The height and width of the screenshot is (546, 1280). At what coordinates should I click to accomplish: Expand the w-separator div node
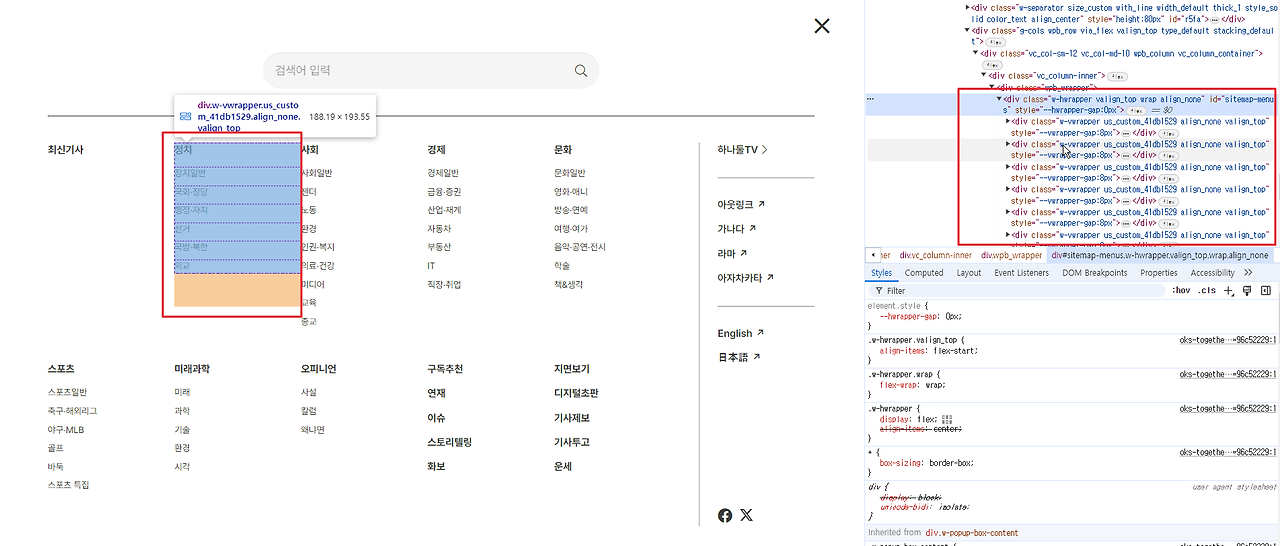pyautogui.click(x=967, y=6)
